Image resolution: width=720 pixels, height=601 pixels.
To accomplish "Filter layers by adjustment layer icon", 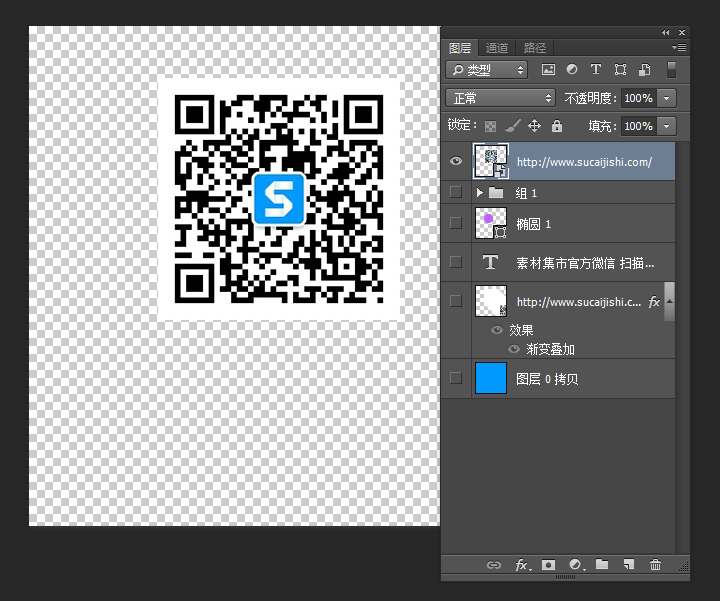I will 572,69.
